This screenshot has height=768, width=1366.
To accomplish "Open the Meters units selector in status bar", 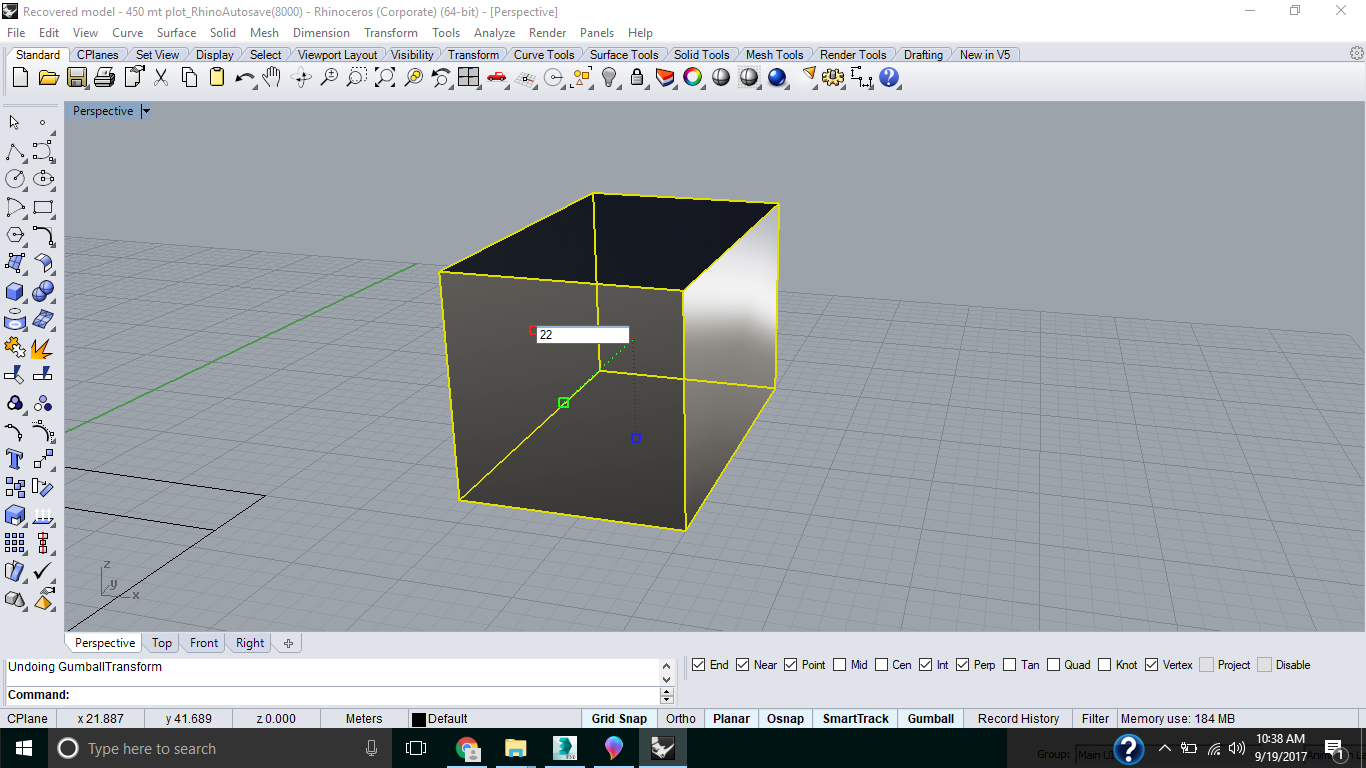I will coord(364,718).
